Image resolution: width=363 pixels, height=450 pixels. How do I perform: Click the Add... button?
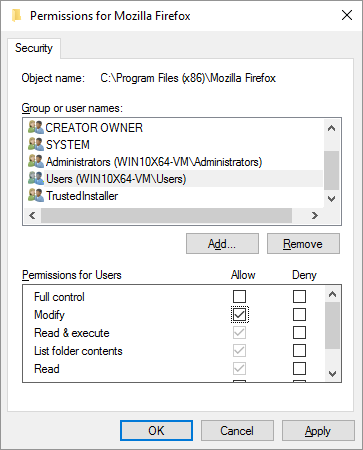pos(222,244)
